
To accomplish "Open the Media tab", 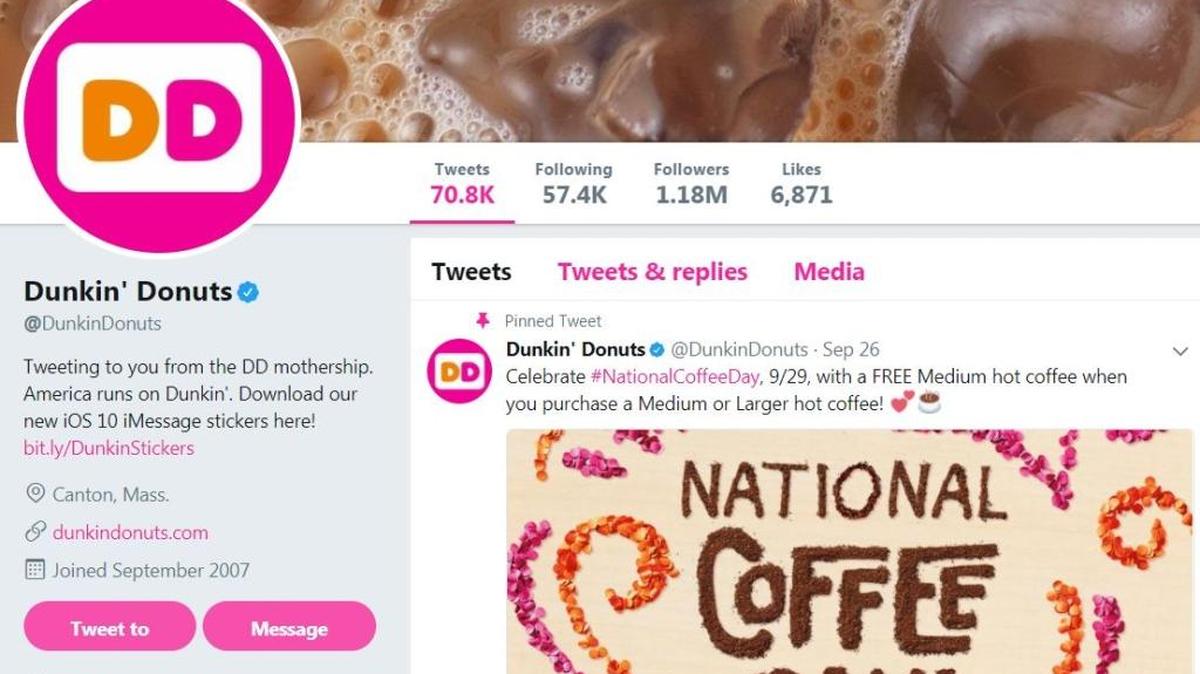I will tap(829, 272).
